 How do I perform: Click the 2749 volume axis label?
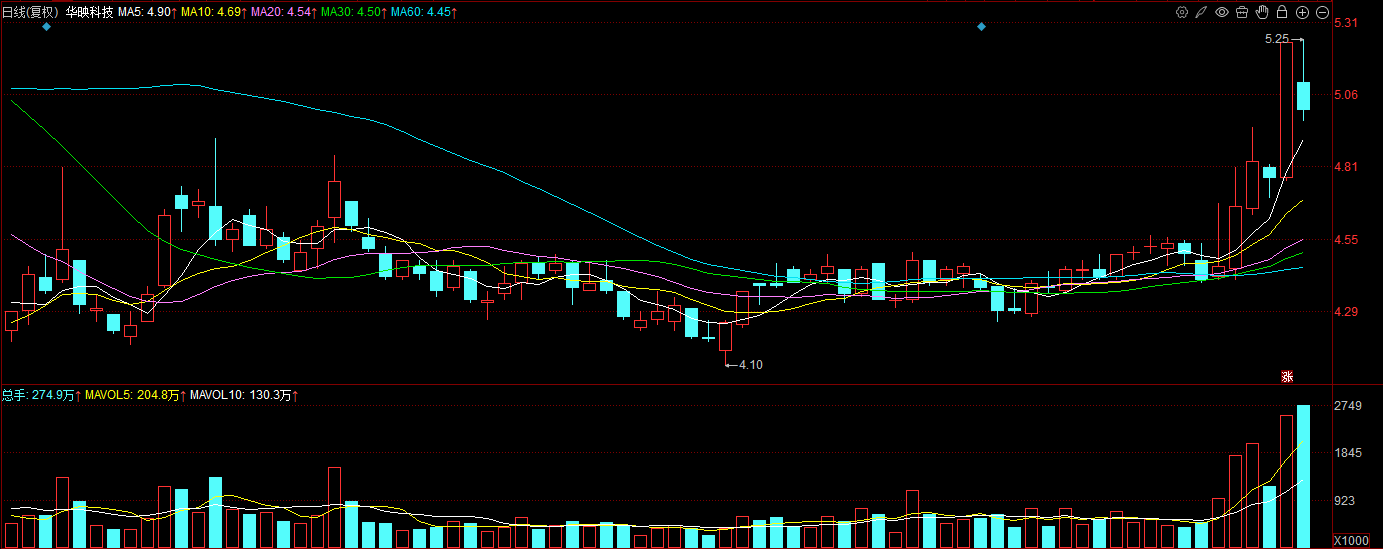[1348, 405]
